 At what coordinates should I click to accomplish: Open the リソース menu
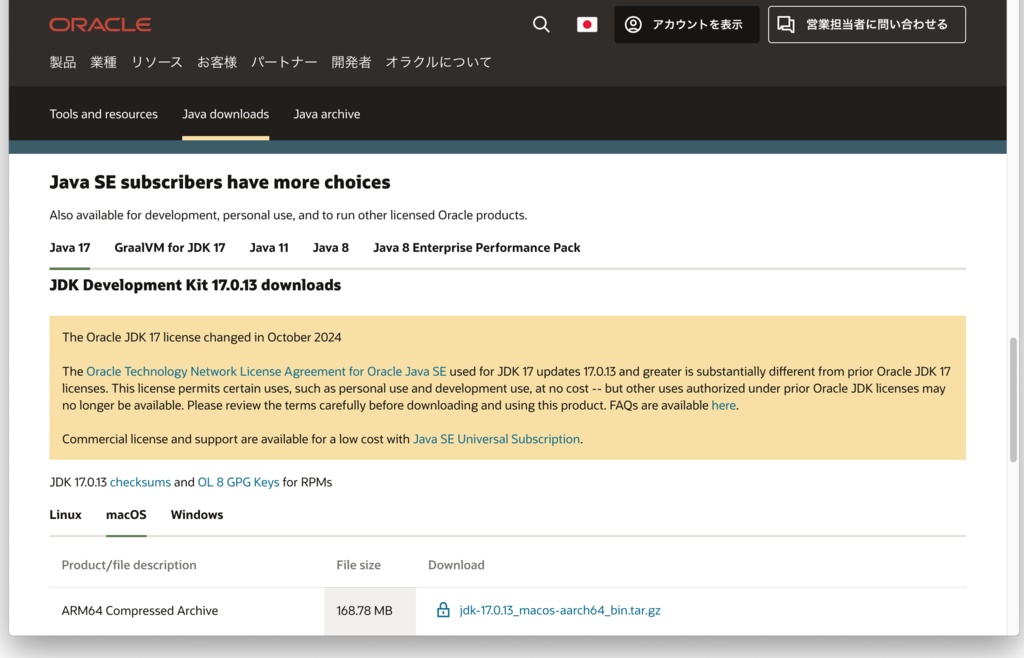coord(157,62)
